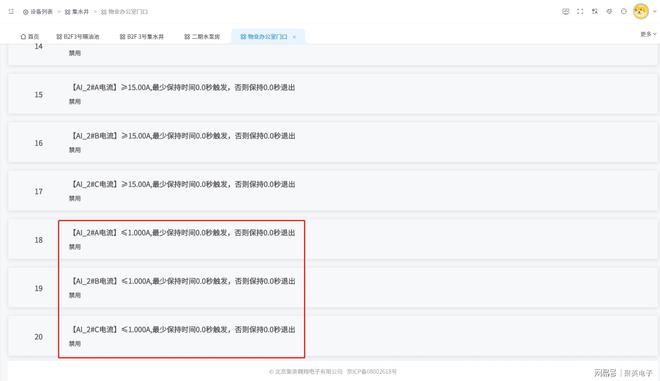Open the 设备列表 breadcrumb link

(37, 12)
